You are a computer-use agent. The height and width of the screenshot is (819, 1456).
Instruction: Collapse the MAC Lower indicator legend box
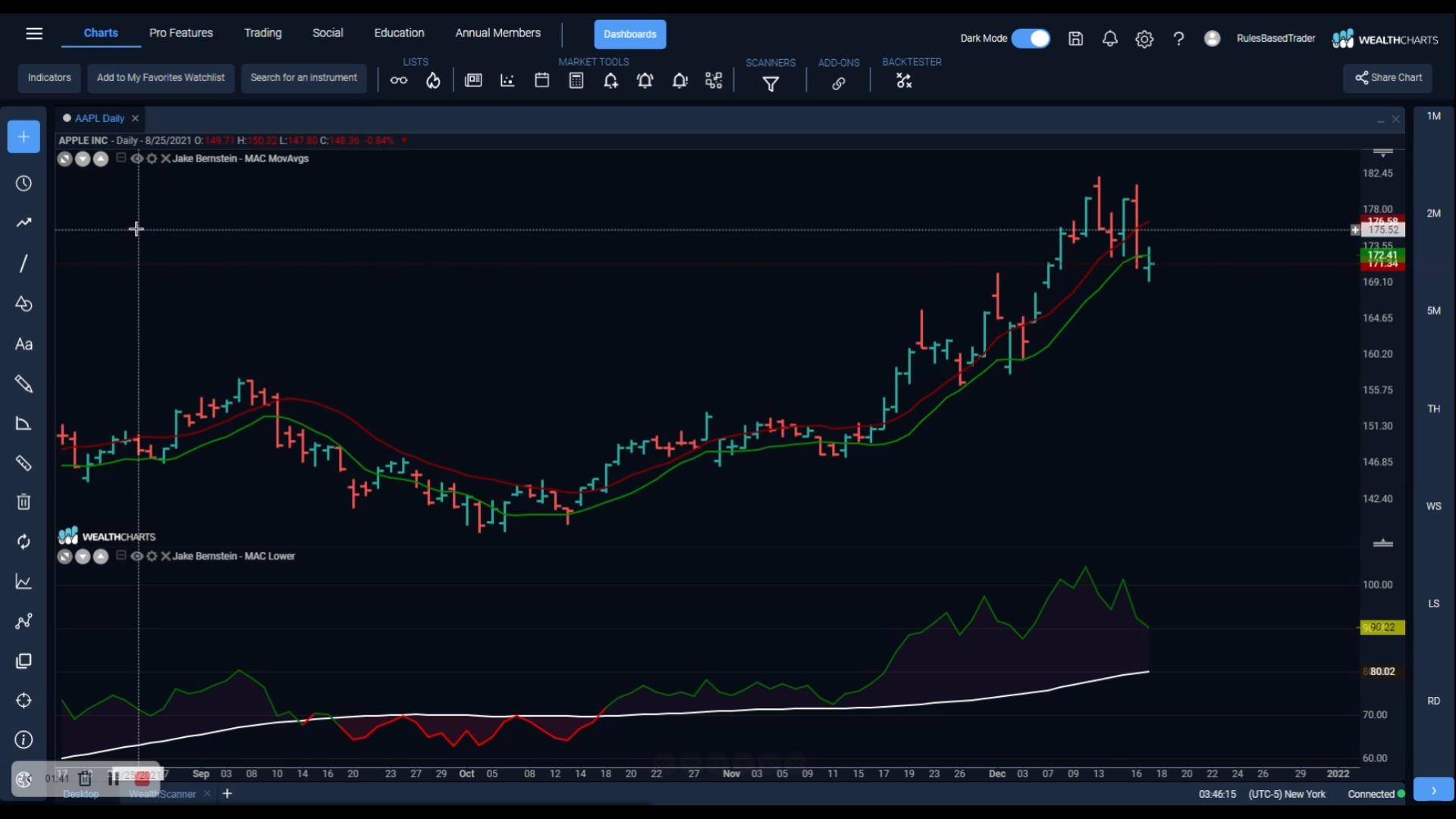pos(121,555)
